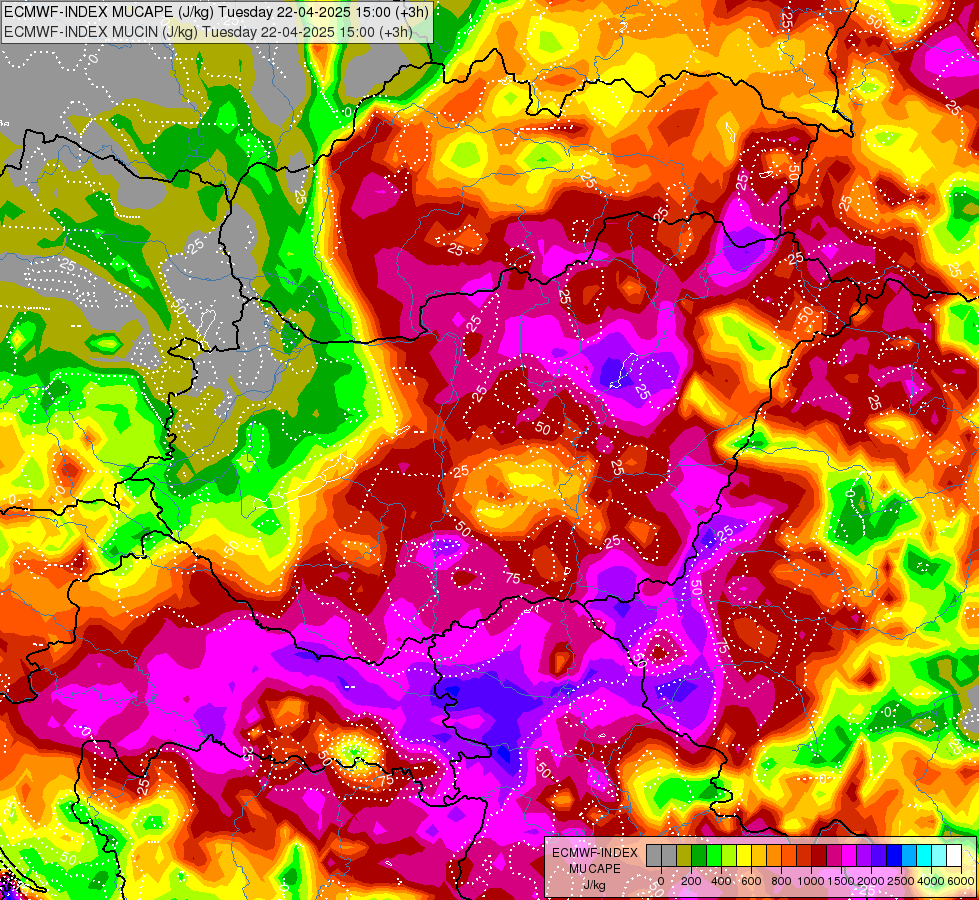This screenshot has width=979, height=900.
Task: Pick the lime yellow-green legend swatch
Action: pyautogui.click(x=729, y=855)
